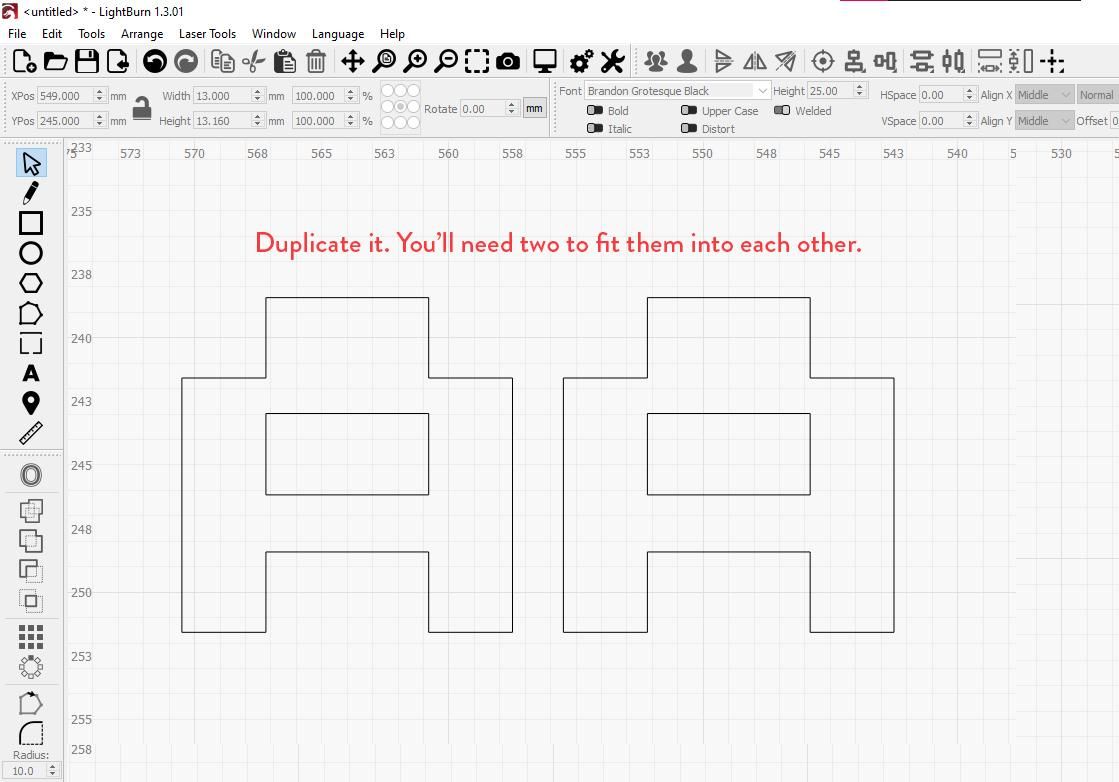
Task: Select the Rectangle drawing tool
Action: 30,223
